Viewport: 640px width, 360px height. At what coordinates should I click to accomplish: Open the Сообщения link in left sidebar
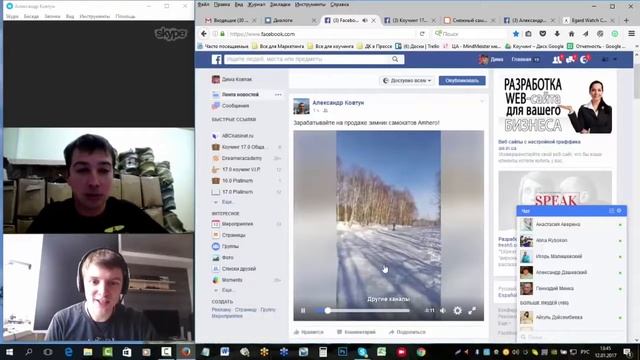point(236,106)
